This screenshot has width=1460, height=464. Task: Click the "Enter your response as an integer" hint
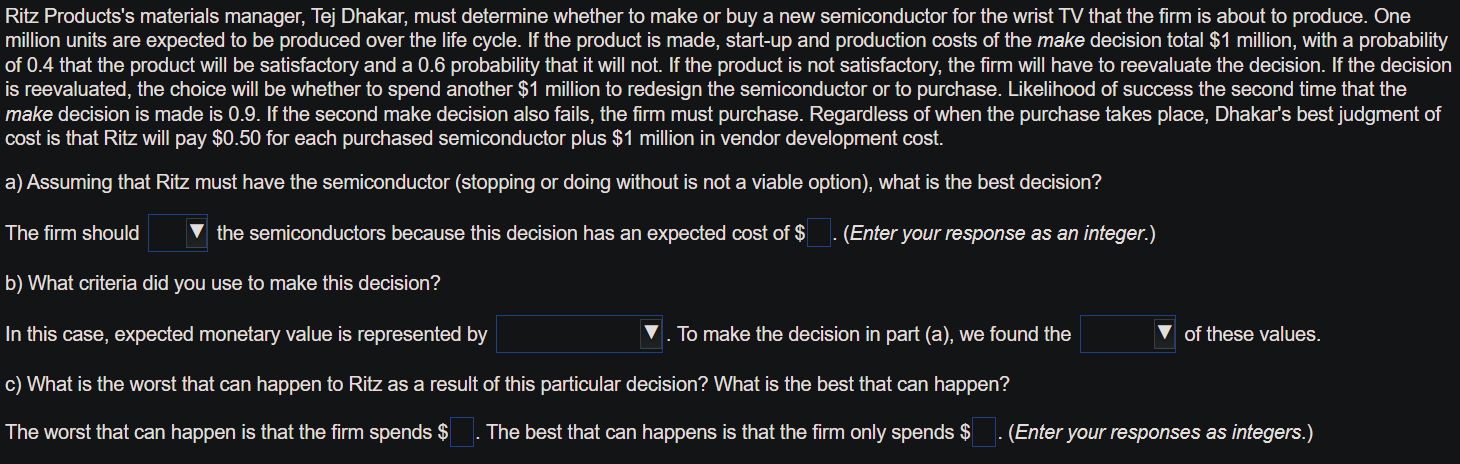[999, 234]
